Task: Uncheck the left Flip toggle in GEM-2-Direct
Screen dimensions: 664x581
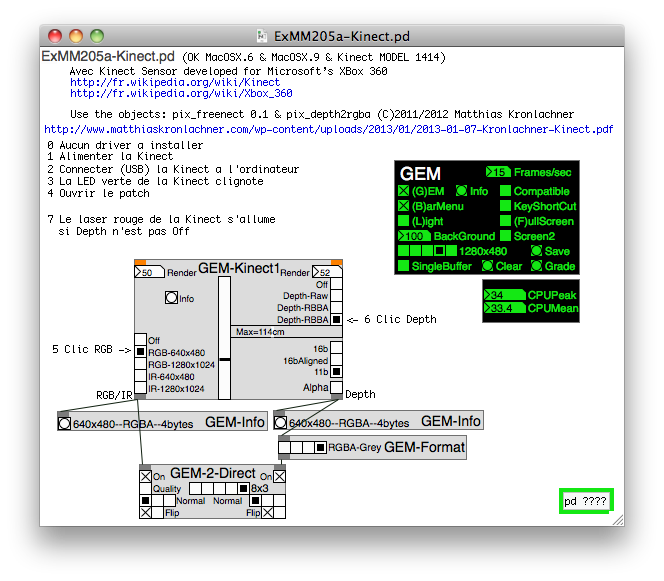Action: click(145, 513)
